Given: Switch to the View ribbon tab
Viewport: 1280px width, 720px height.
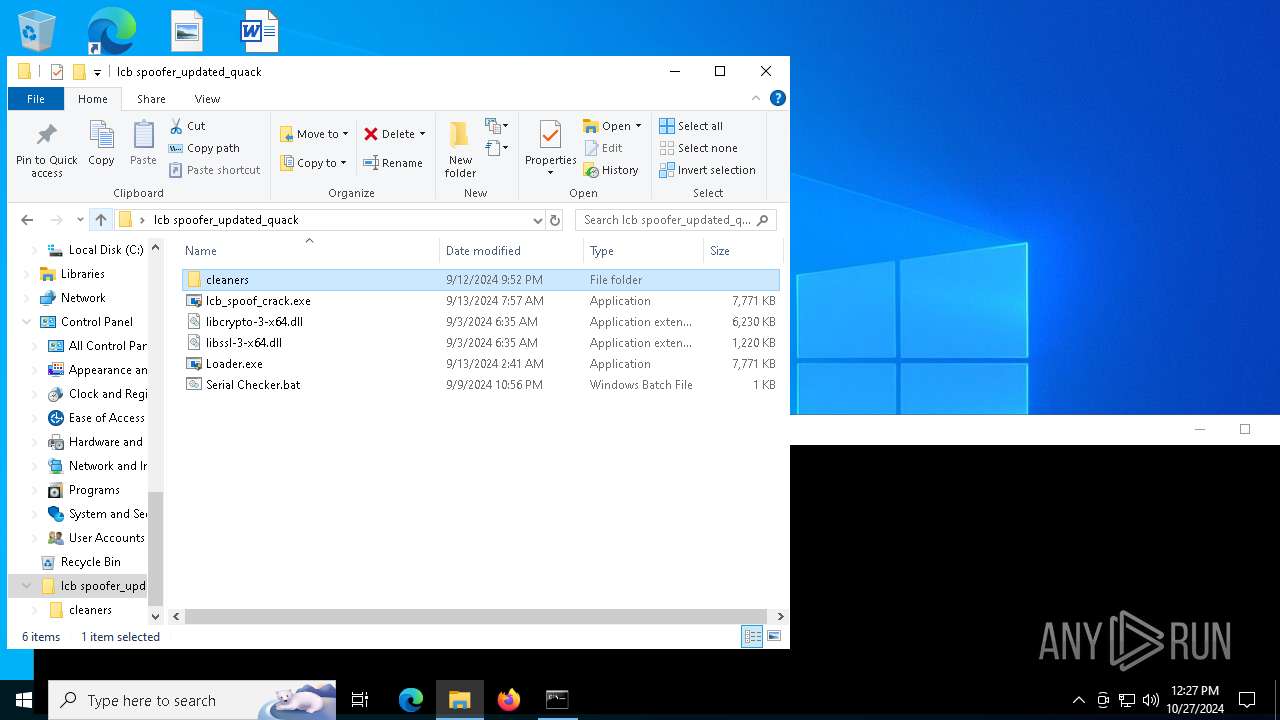Looking at the screenshot, I should click(207, 99).
